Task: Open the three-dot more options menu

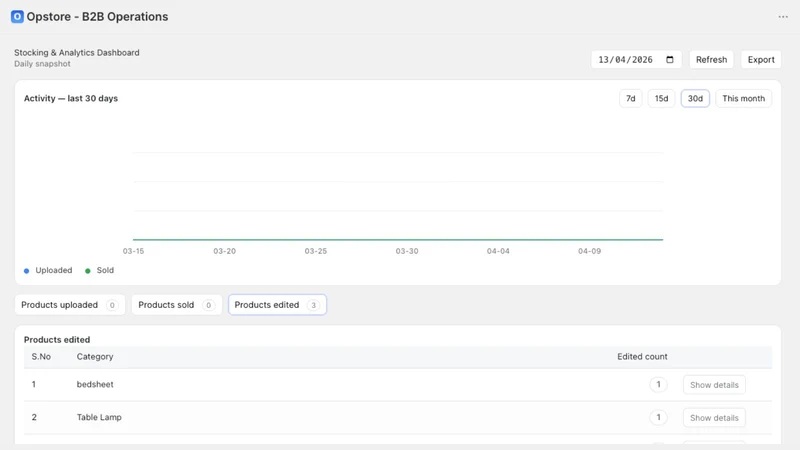Action: pos(783,17)
